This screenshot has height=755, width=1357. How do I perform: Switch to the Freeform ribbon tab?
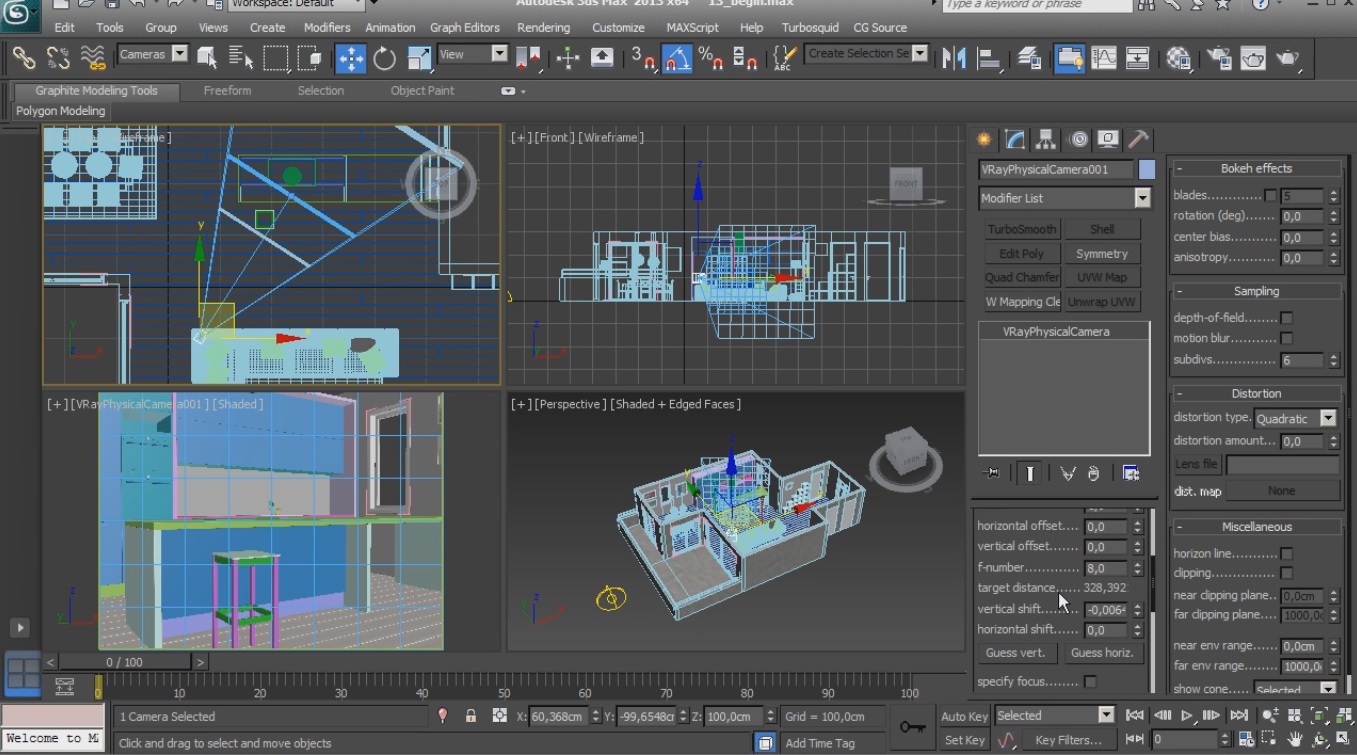[x=227, y=91]
